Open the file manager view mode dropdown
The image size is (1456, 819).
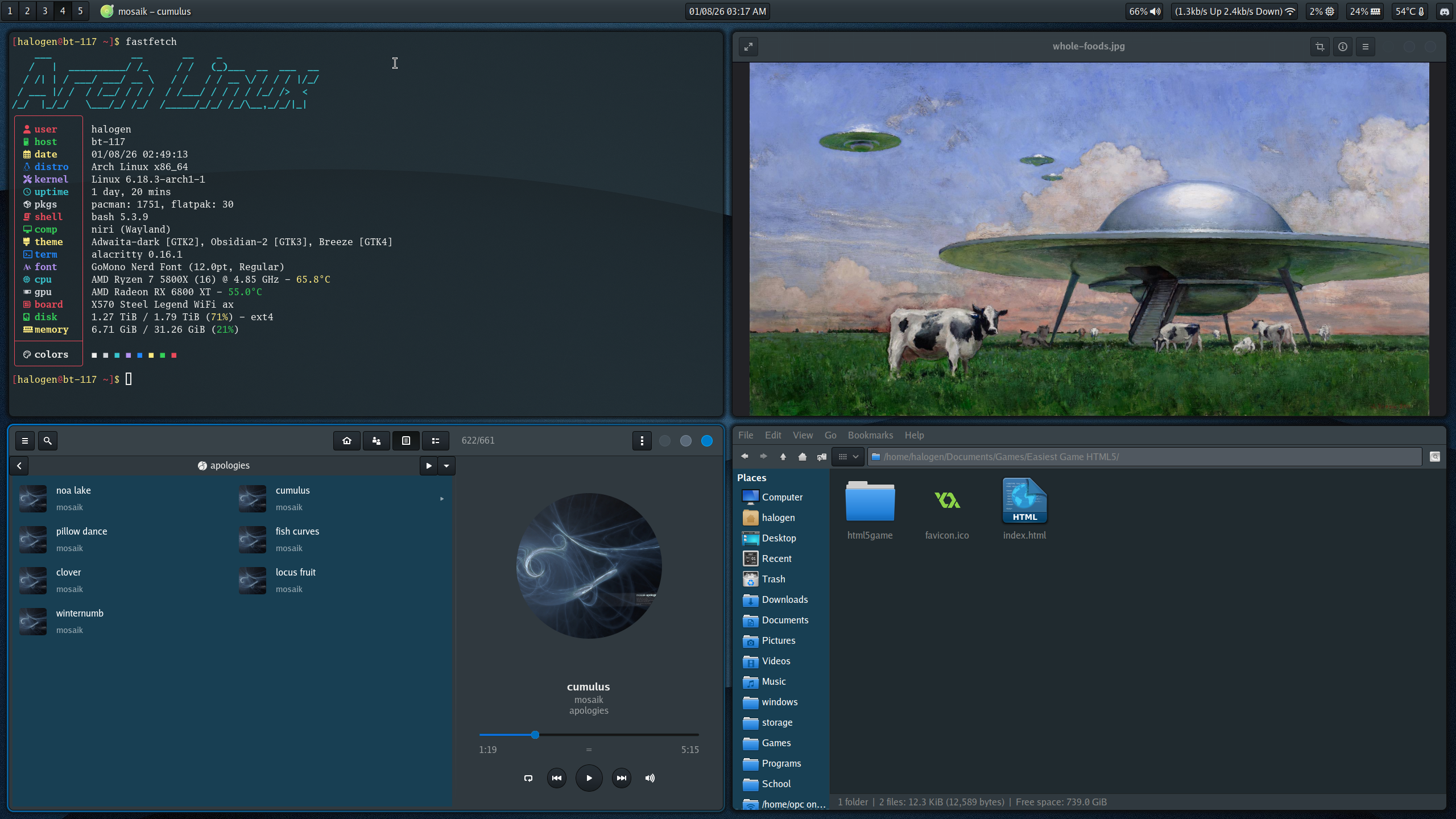(849, 457)
